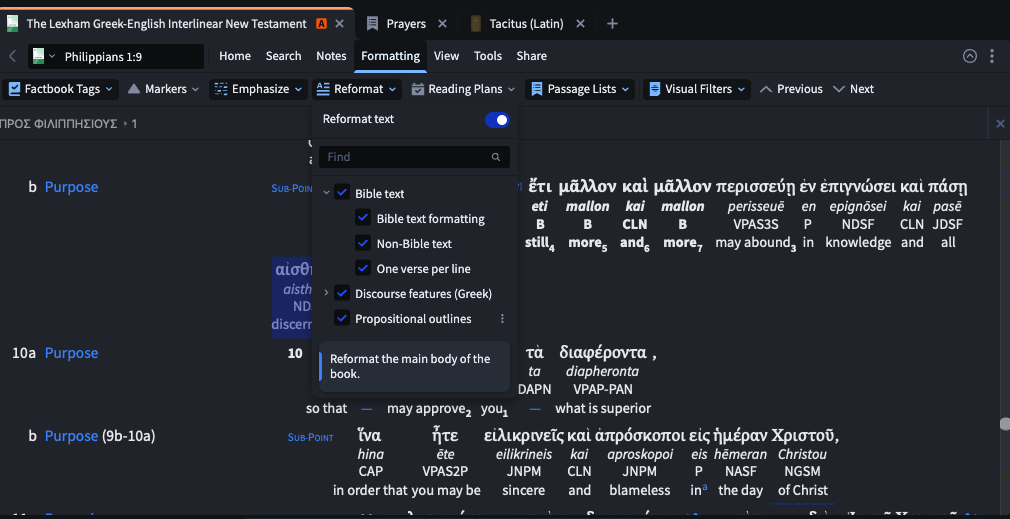Click the vertical scrollbar thumb
Image resolution: width=1010 pixels, height=519 pixels.
point(1004,424)
